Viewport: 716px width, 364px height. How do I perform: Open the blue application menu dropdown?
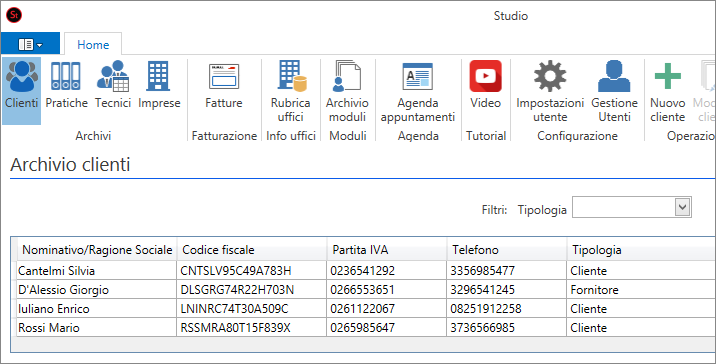(30, 44)
